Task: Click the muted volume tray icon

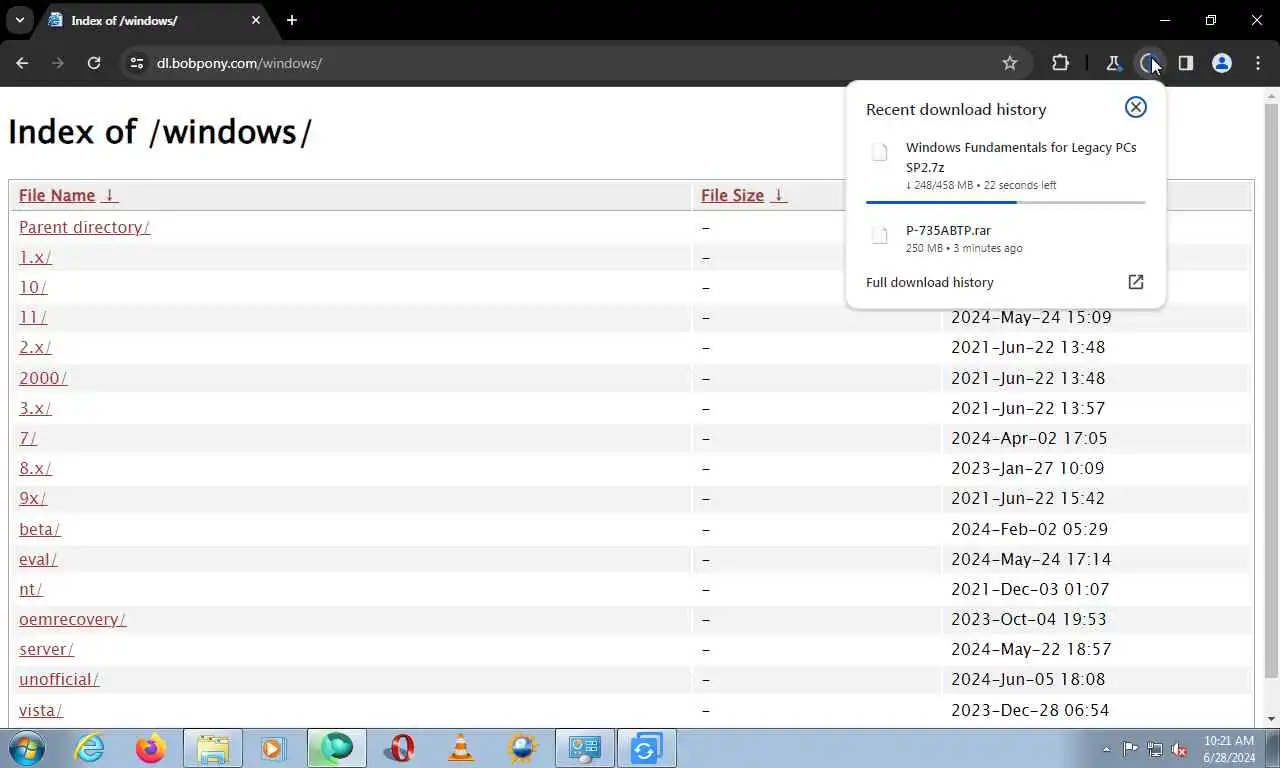Action: point(1180,749)
